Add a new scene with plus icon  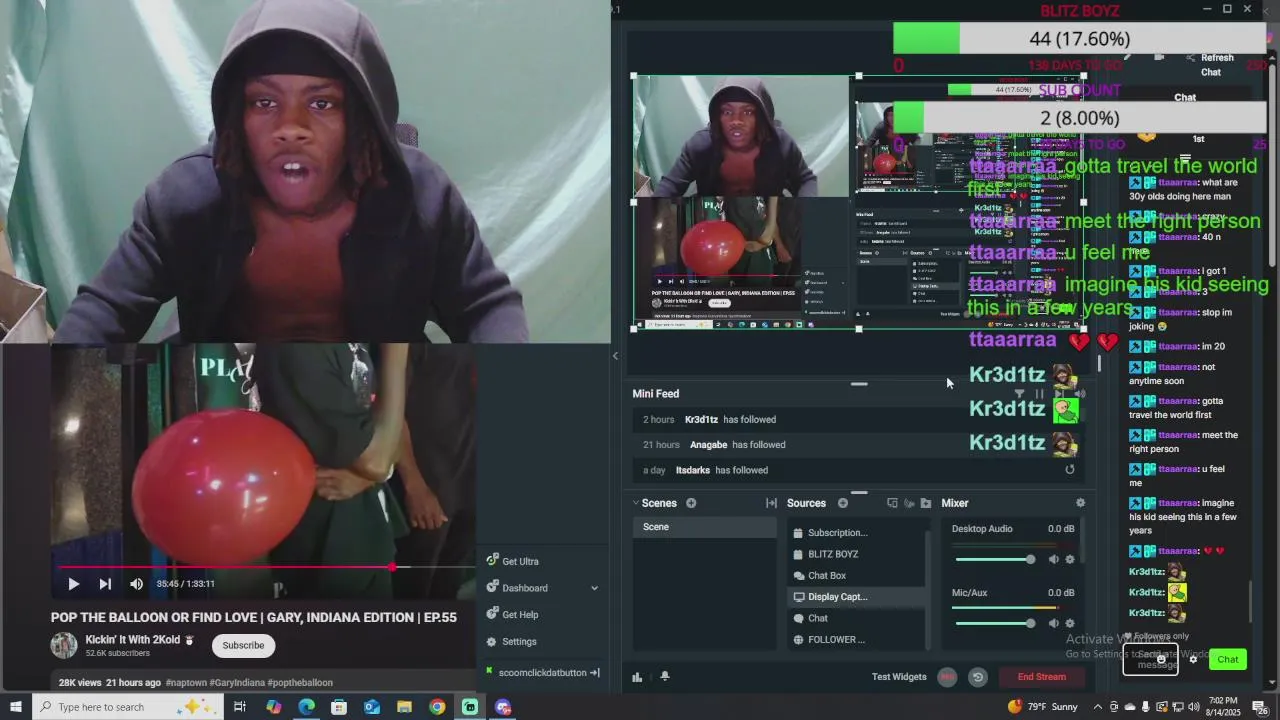(691, 503)
